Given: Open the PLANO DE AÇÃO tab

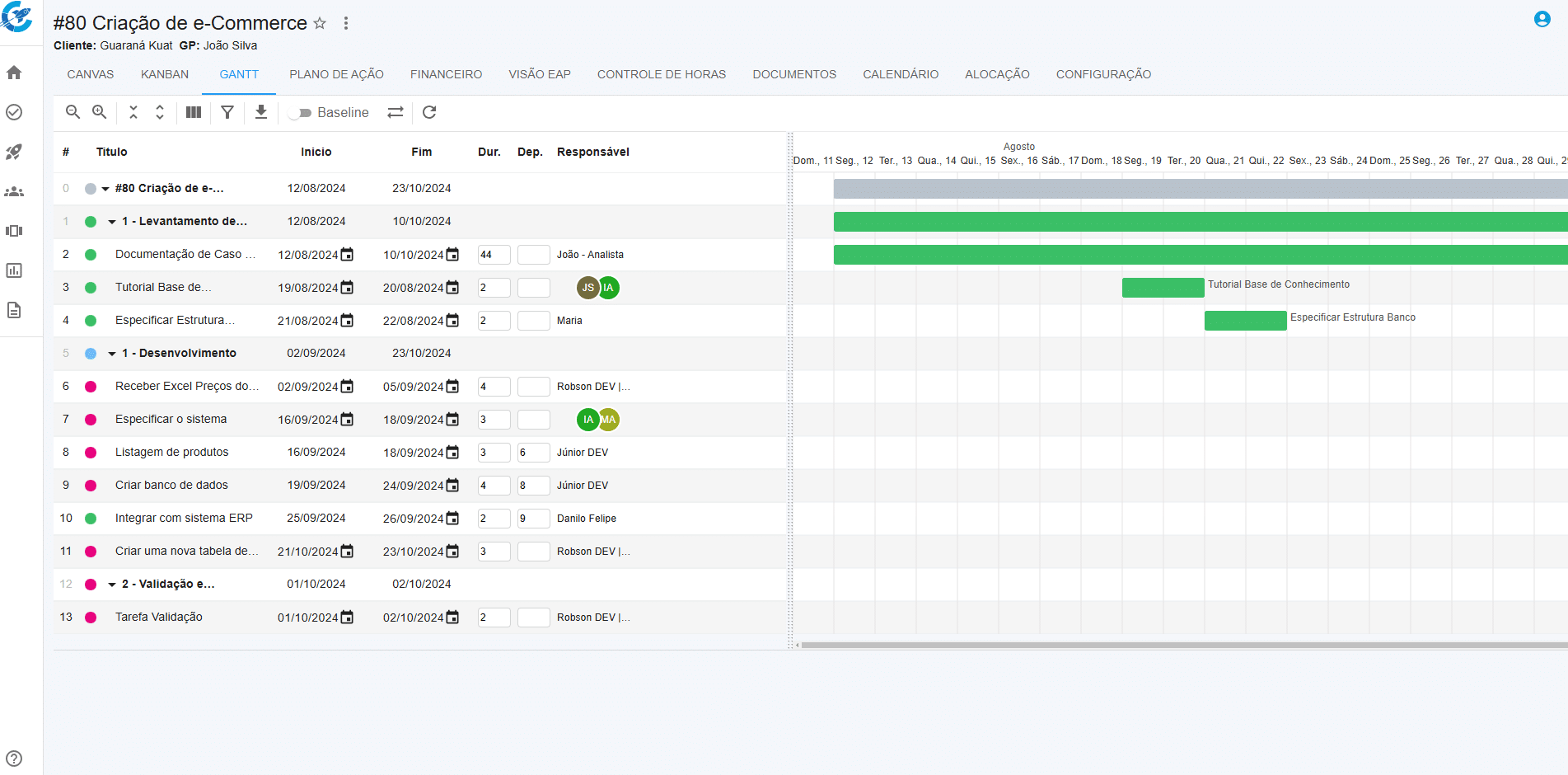Looking at the screenshot, I should (x=336, y=74).
